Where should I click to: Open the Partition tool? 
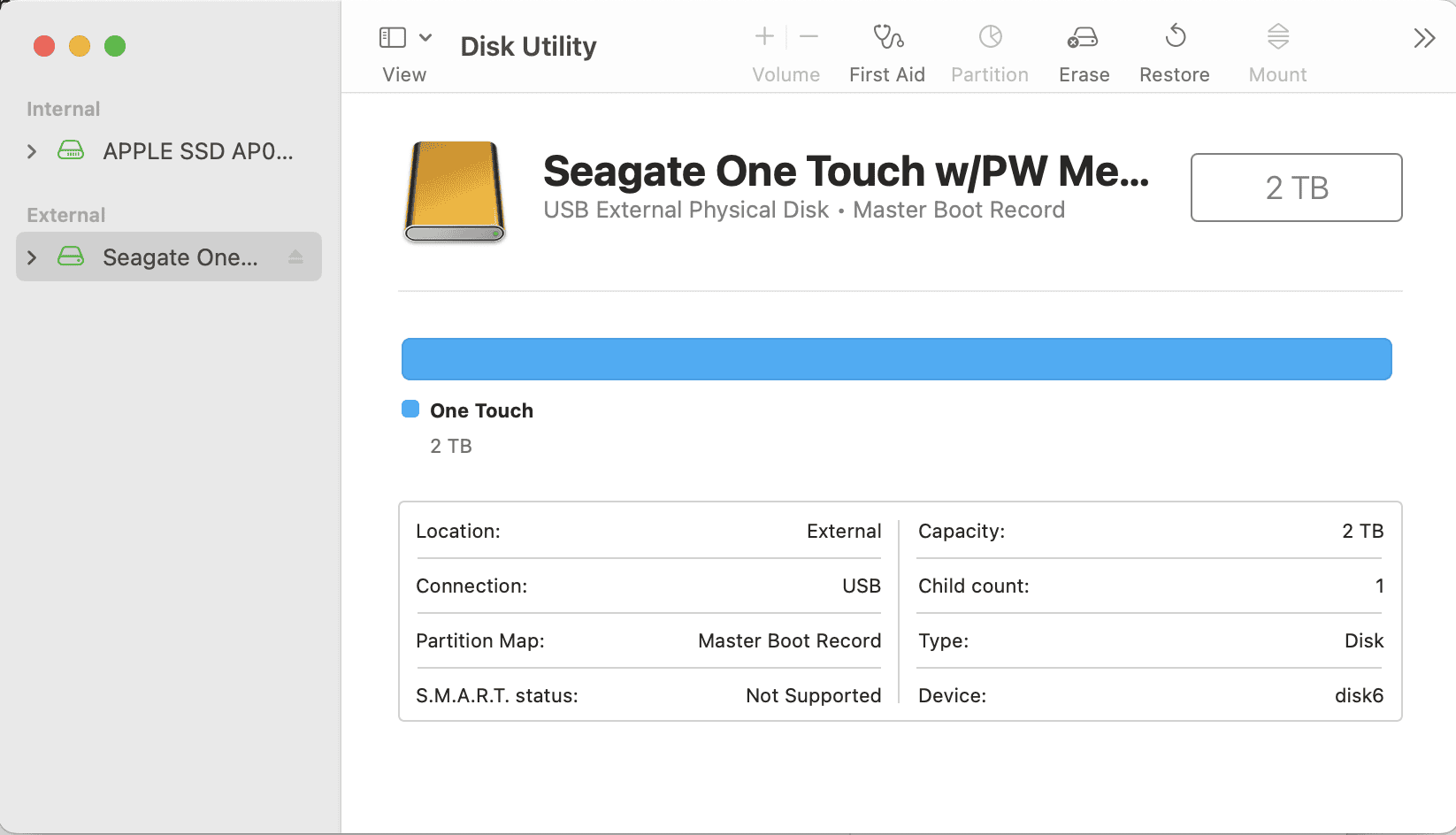point(989,49)
